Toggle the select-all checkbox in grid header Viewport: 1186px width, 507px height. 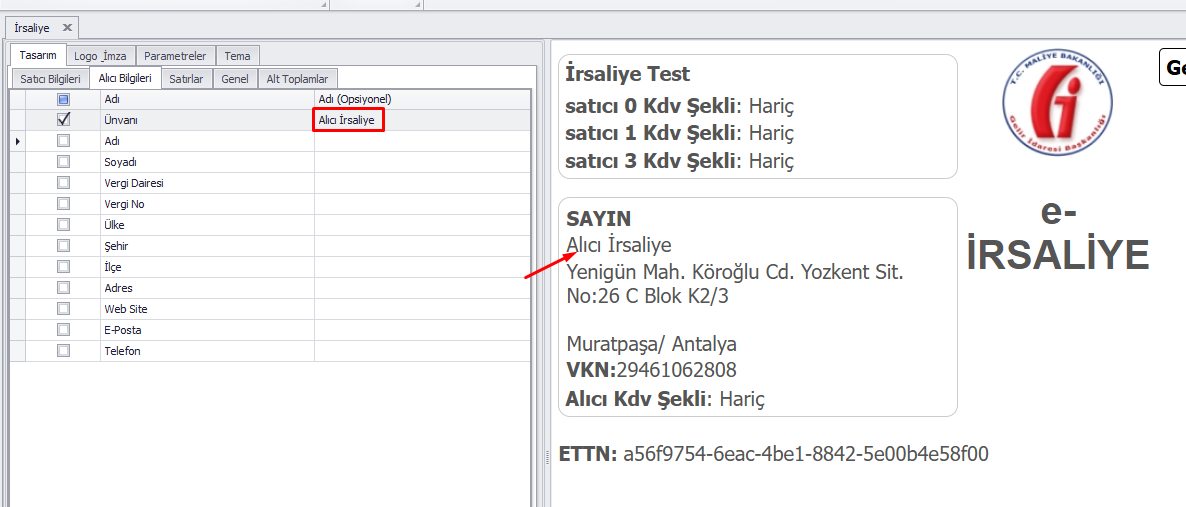coord(63,99)
